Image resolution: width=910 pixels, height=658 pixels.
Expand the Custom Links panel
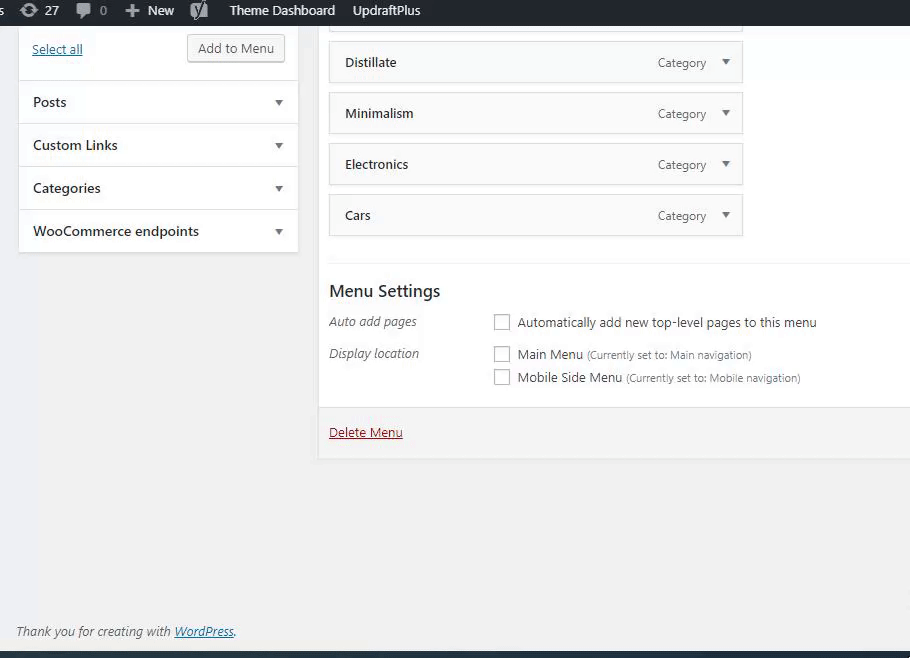click(x=279, y=145)
